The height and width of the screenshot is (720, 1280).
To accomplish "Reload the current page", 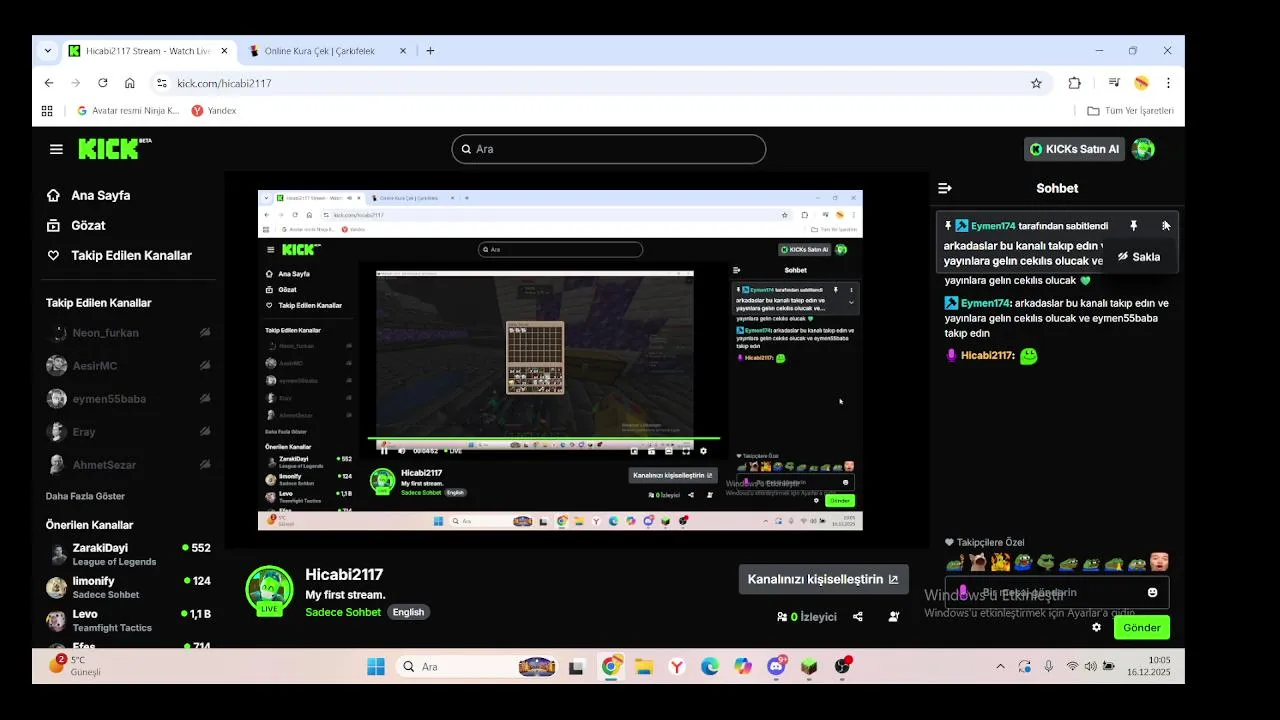I will click(x=102, y=83).
